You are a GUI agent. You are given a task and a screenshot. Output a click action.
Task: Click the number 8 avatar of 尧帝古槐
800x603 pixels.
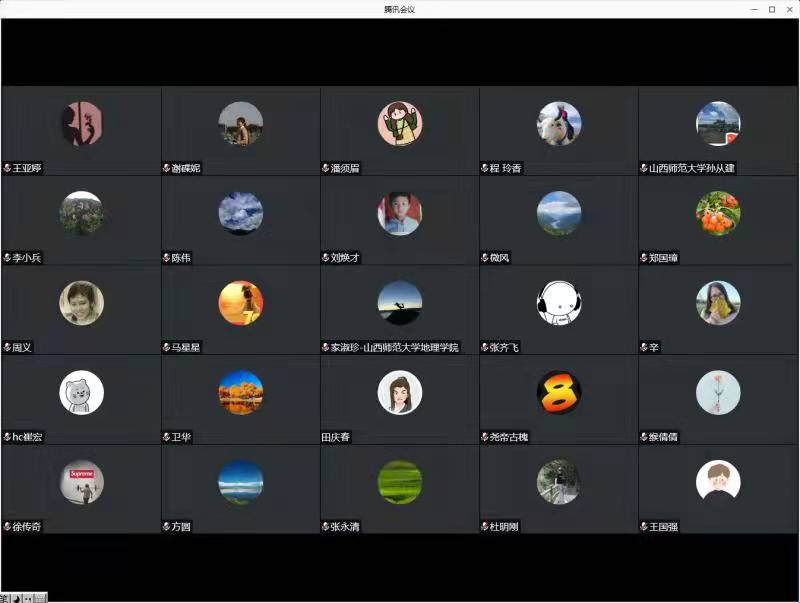(x=559, y=392)
